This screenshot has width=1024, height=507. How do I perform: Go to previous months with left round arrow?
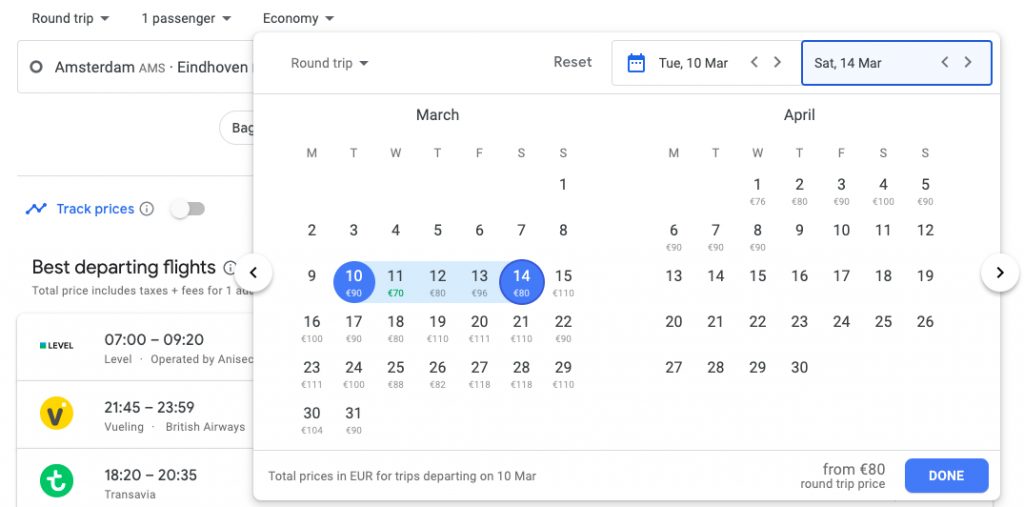pyautogui.click(x=253, y=273)
